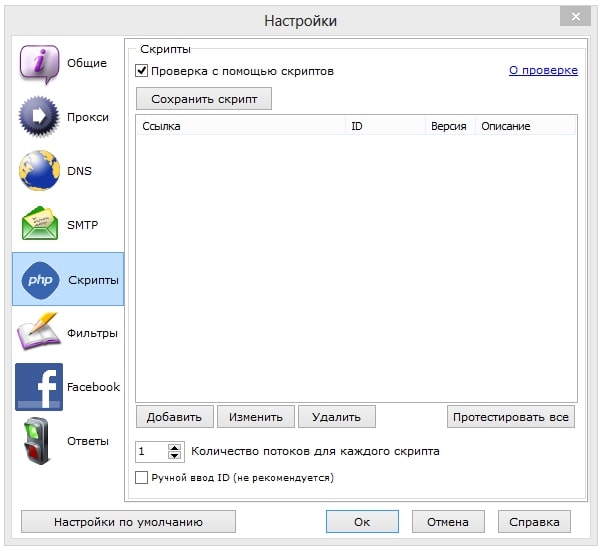The image size is (605, 551).
Task: Select the Прокси arrow badge icon
Action: coord(39,116)
